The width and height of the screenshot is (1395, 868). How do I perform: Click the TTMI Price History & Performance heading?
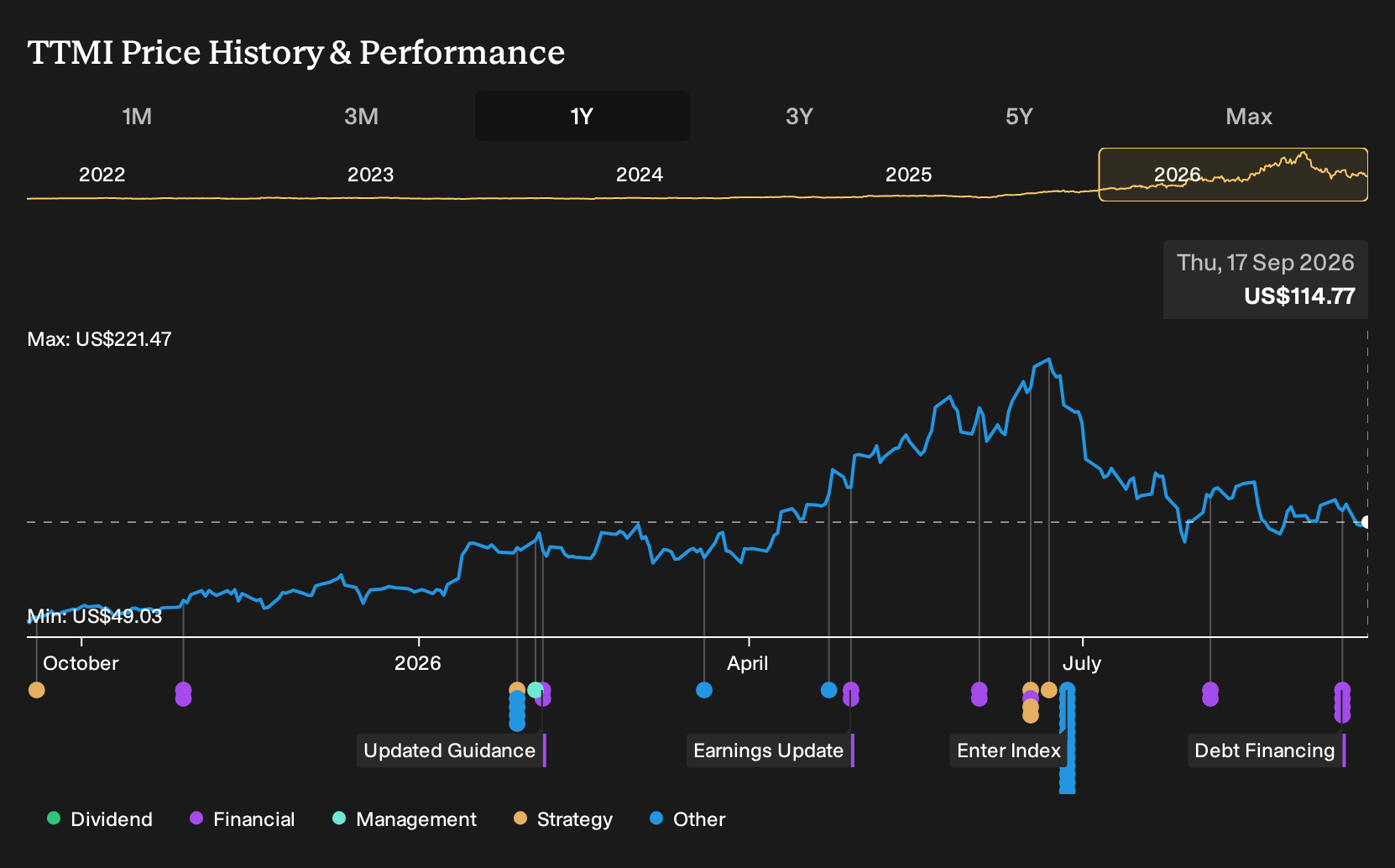click(296, 52)
